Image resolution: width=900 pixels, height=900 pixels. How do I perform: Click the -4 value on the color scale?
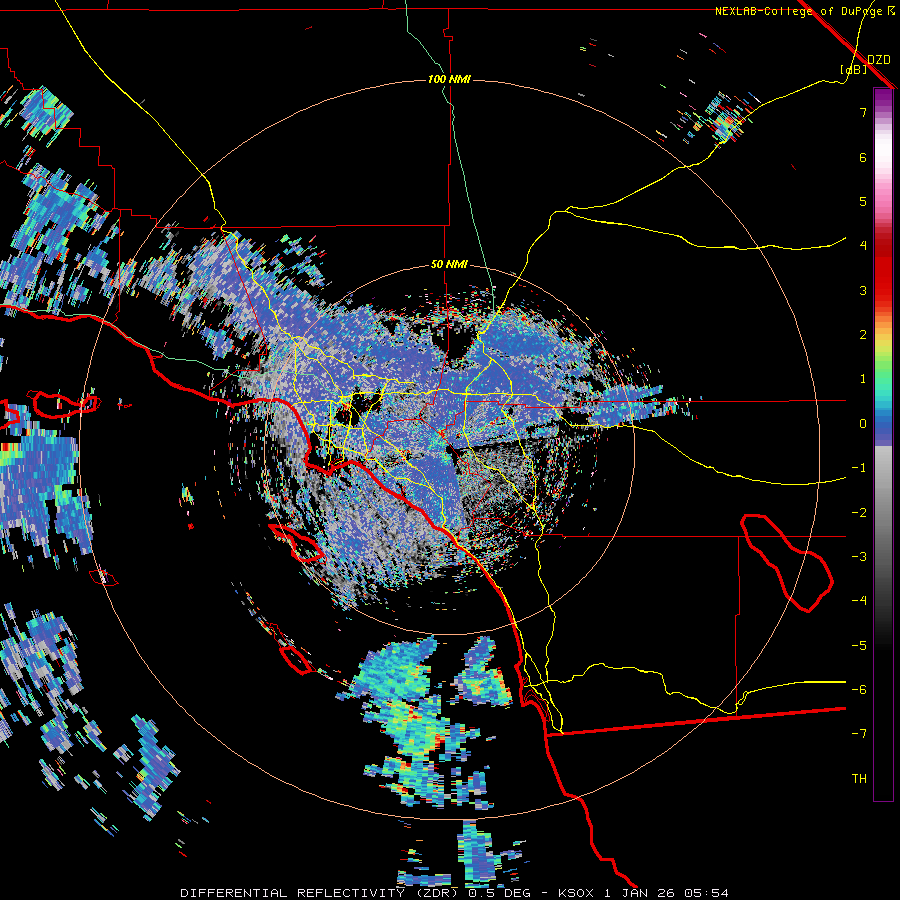[x=859, y=601]
